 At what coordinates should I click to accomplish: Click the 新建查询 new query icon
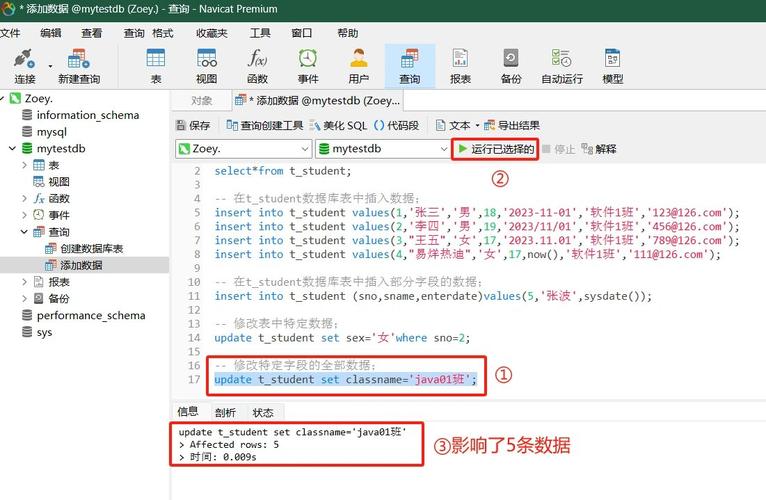tap(79, 66)
